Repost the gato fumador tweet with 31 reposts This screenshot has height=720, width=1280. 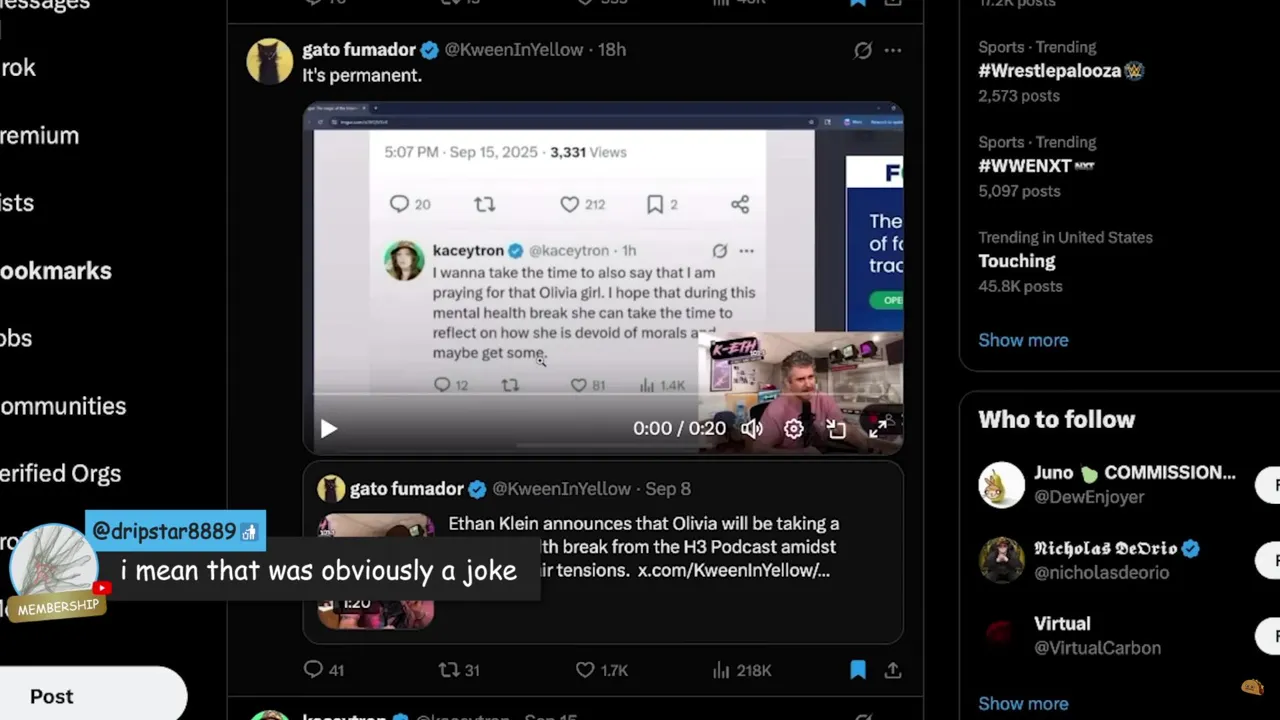[x=459, y=670]
